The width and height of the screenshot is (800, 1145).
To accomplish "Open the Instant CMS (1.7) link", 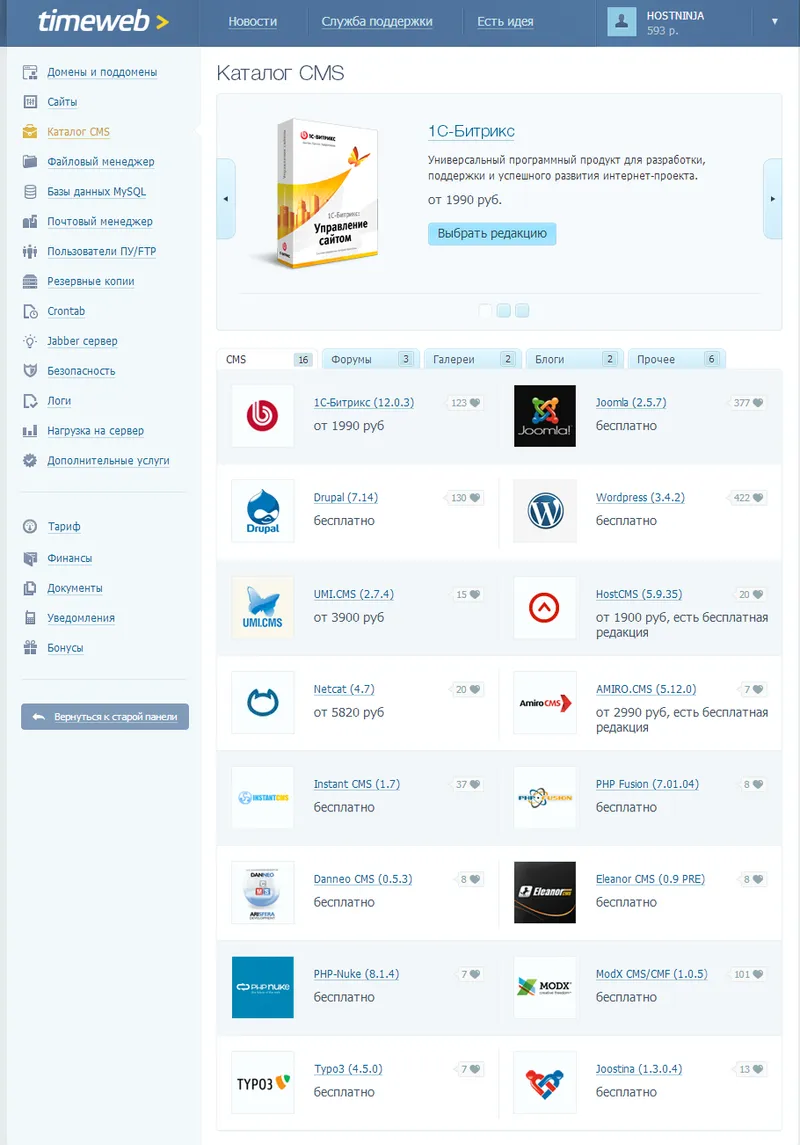I will pos(357,784).
